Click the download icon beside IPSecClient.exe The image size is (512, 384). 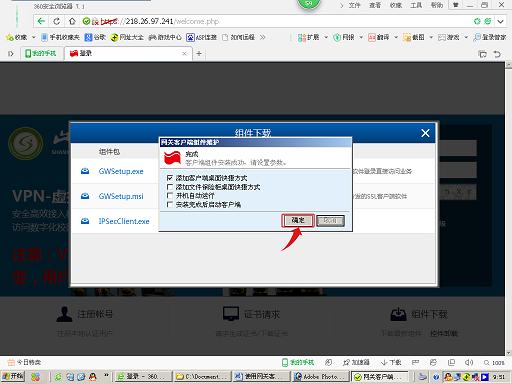[85, 221]
